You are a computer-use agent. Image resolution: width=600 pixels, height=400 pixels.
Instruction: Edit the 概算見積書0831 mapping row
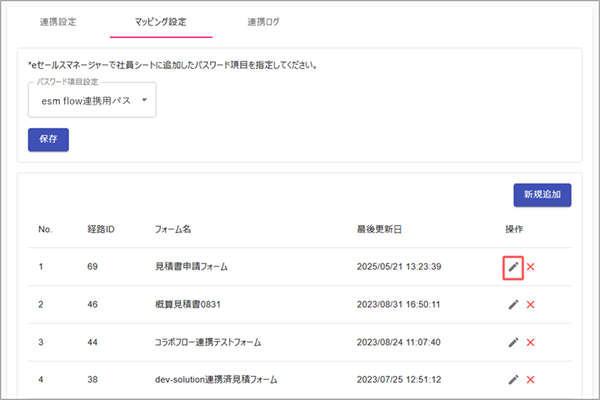click(513, 304)
